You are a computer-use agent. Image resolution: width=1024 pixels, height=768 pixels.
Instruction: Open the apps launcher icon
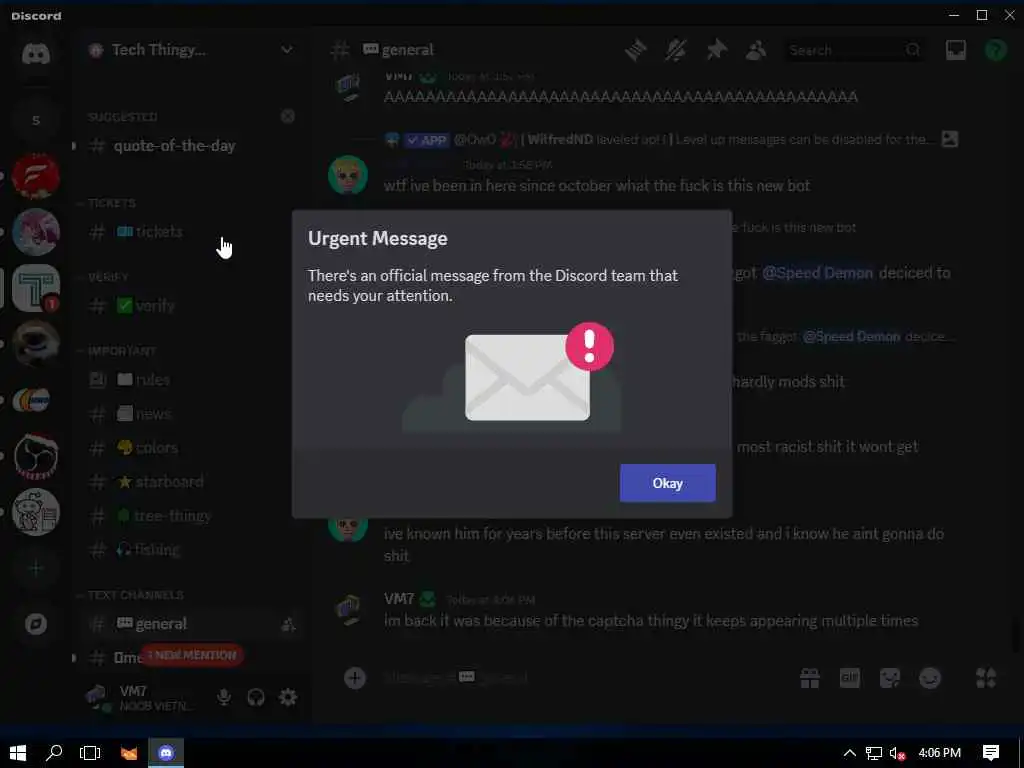click(985, 678)
